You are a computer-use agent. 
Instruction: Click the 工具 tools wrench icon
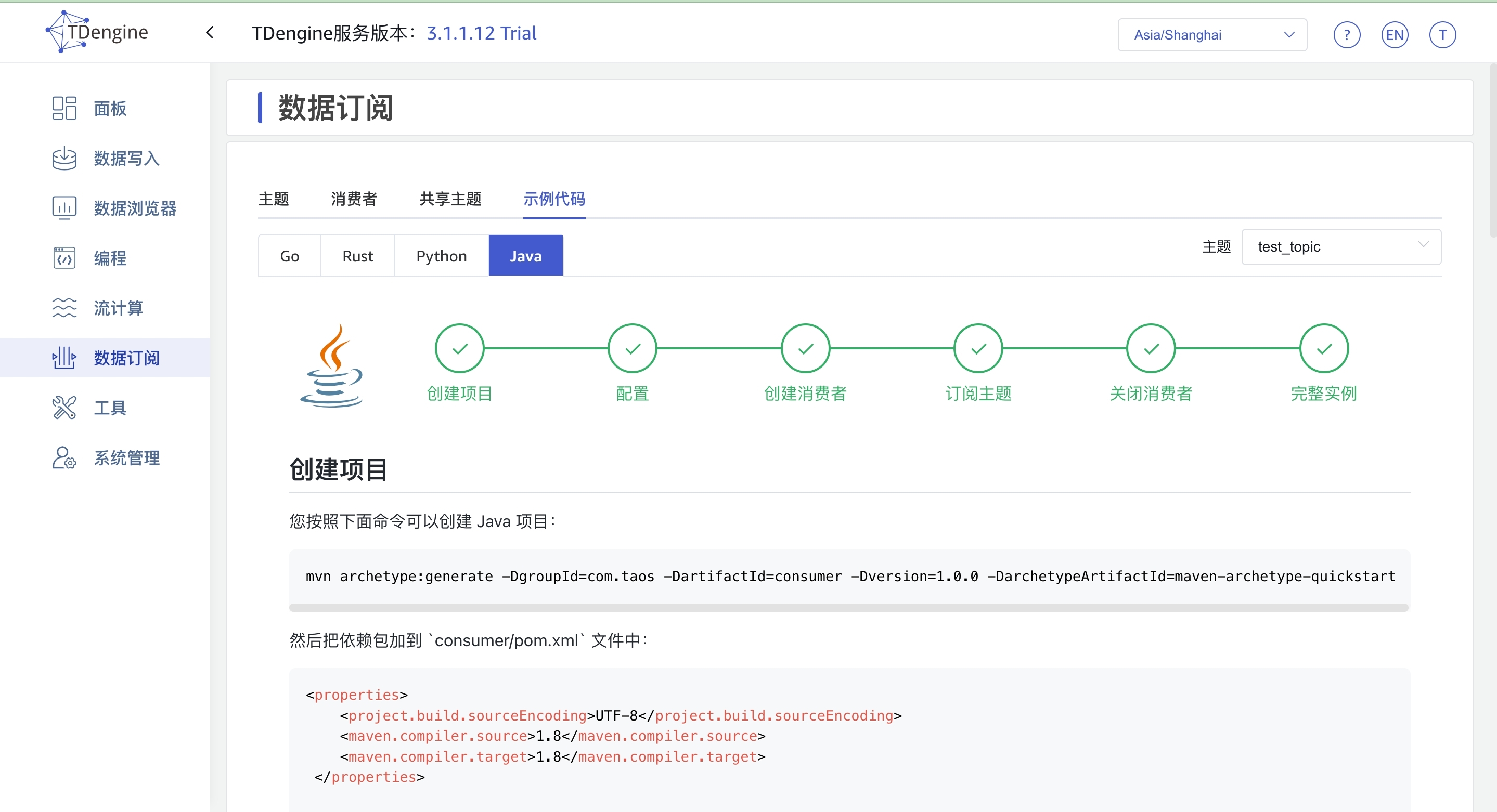click(x=64, y=408)
